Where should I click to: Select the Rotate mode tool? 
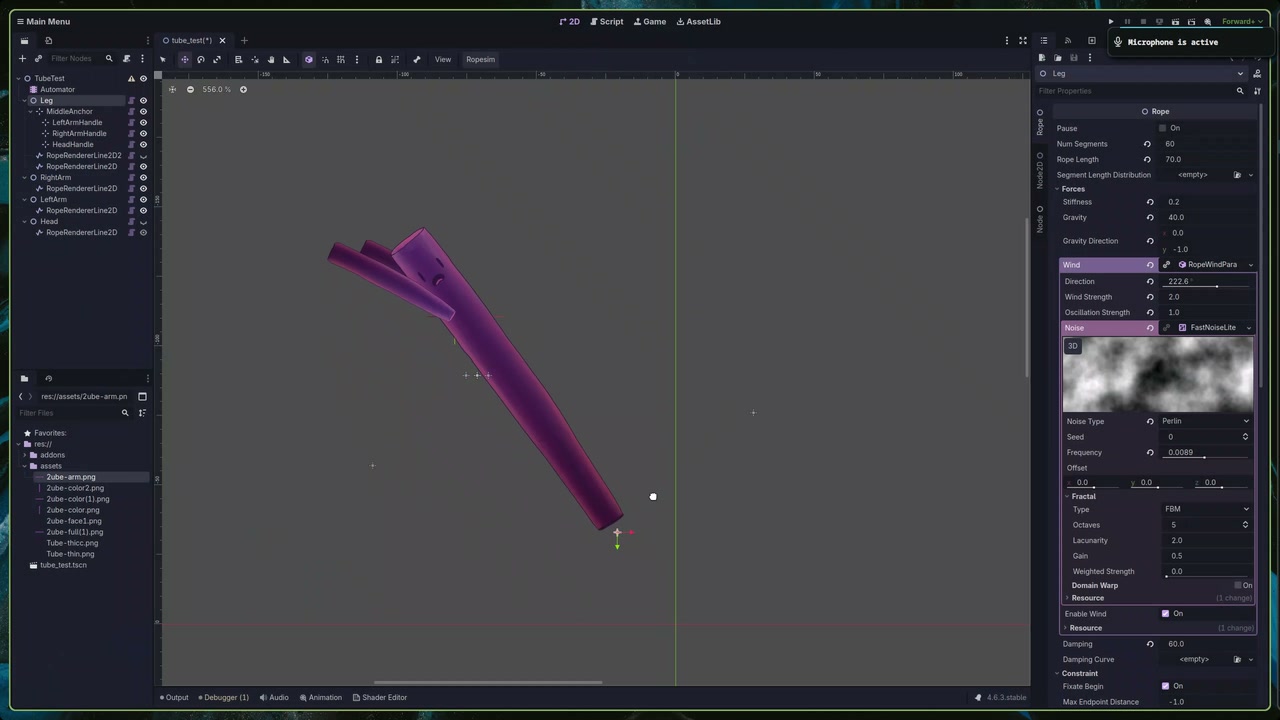tap(201, 59)
